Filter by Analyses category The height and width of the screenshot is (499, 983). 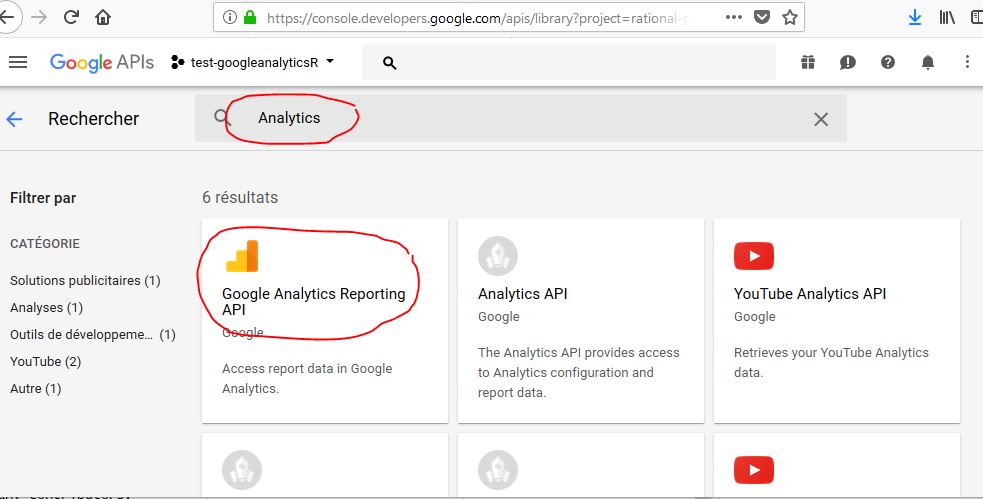click(x=46, y=307)
